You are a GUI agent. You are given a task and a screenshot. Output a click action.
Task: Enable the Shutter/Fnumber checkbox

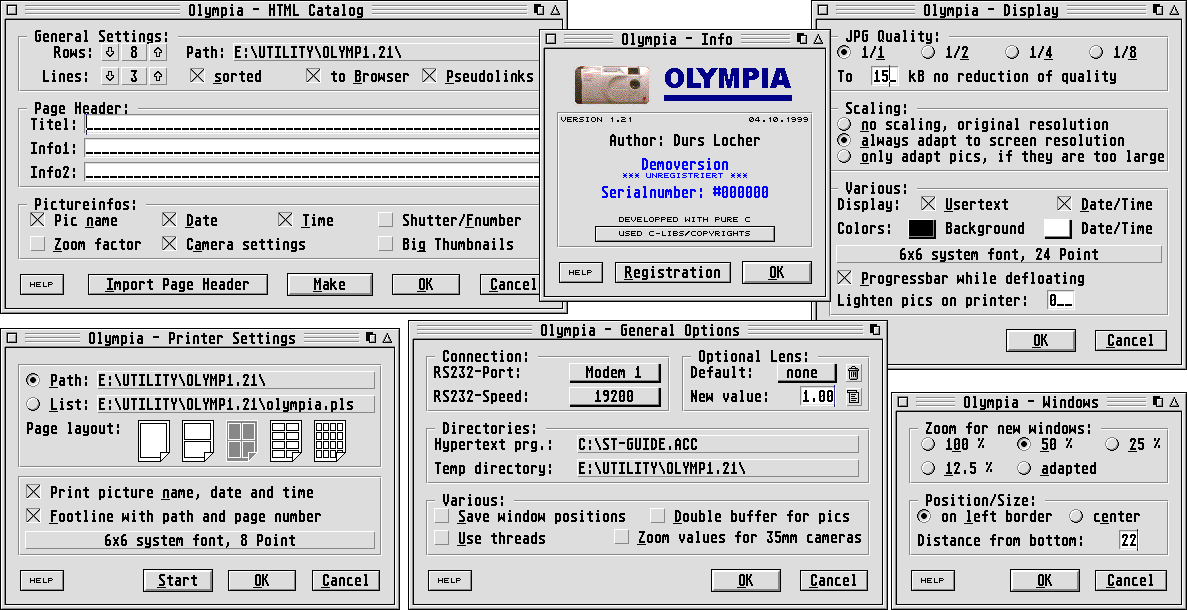pos(386,220)
